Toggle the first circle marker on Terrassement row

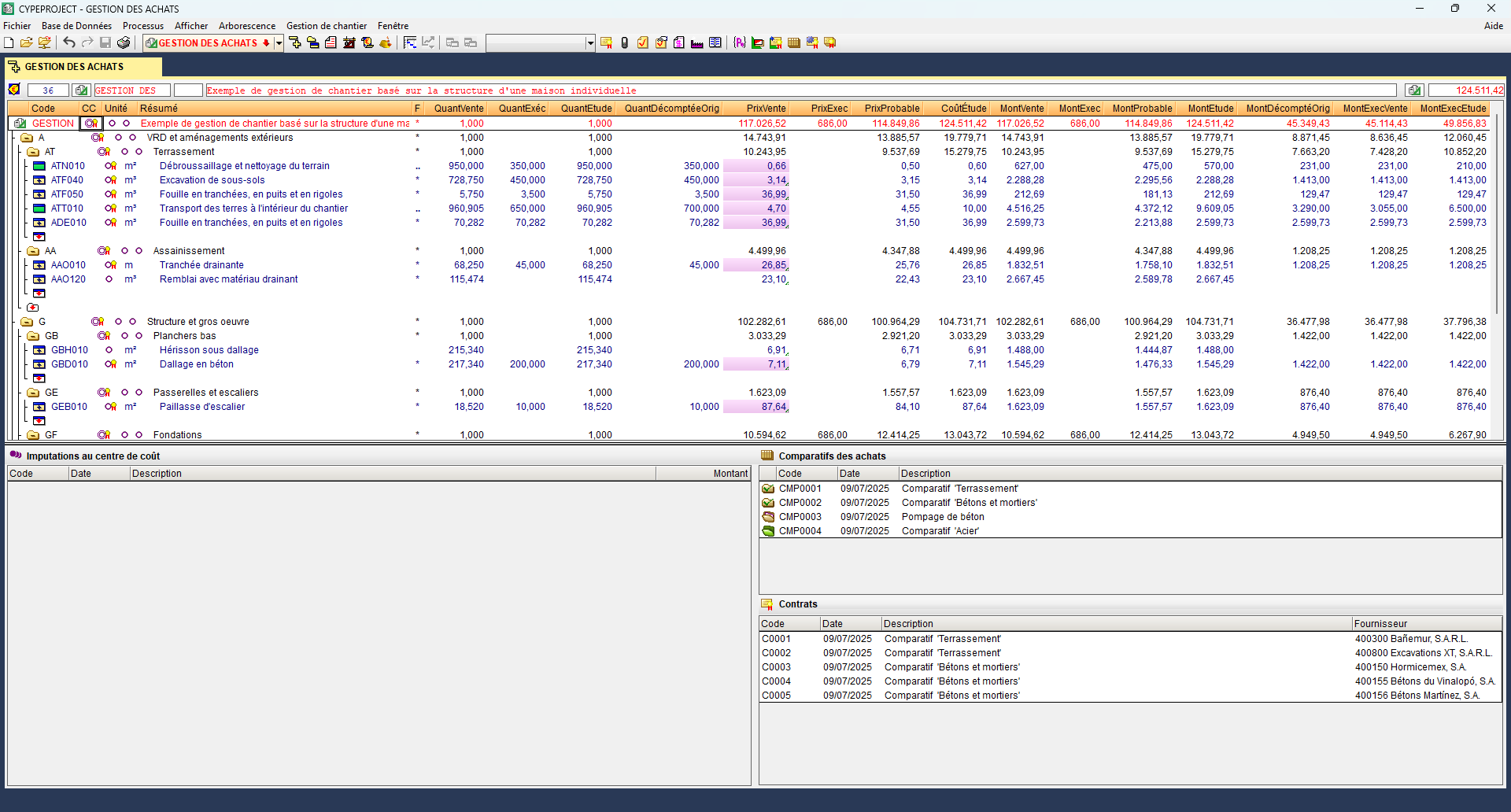[124, 152]
